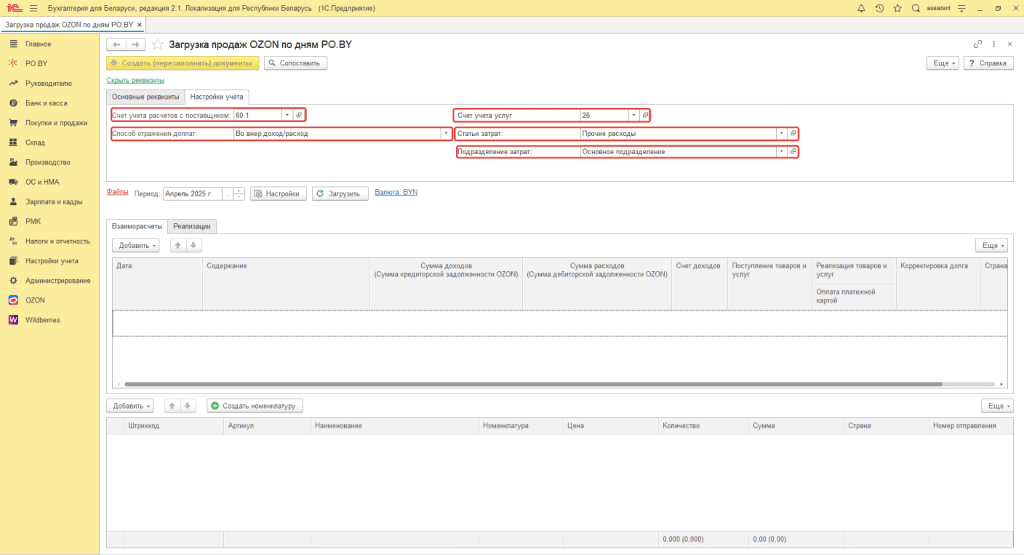Click the Валюта: BYN link

pos(396,193)
